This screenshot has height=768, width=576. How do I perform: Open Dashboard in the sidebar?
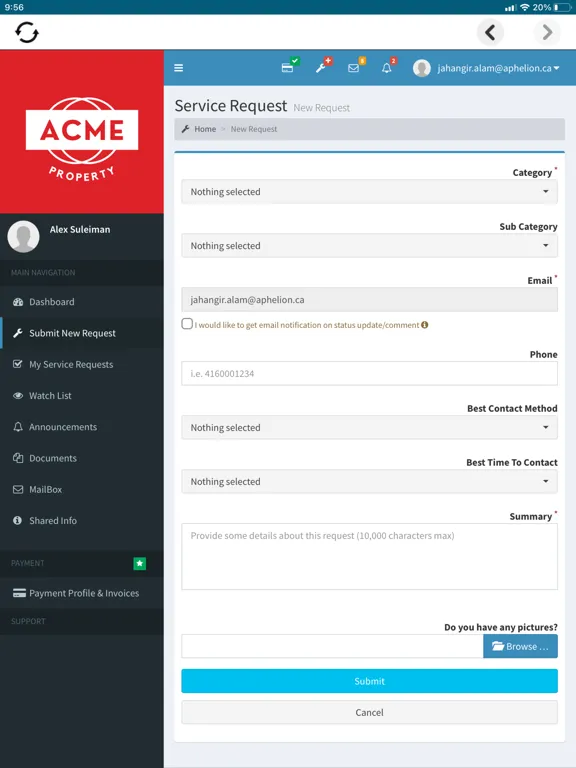(x=82, y=302)
